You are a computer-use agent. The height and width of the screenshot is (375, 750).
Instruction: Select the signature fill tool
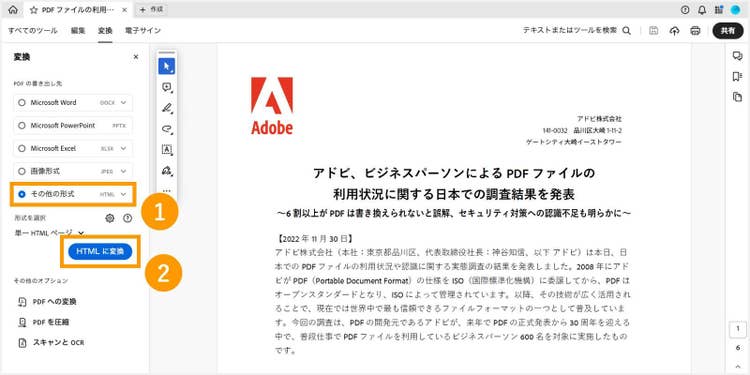click(166, 170)
